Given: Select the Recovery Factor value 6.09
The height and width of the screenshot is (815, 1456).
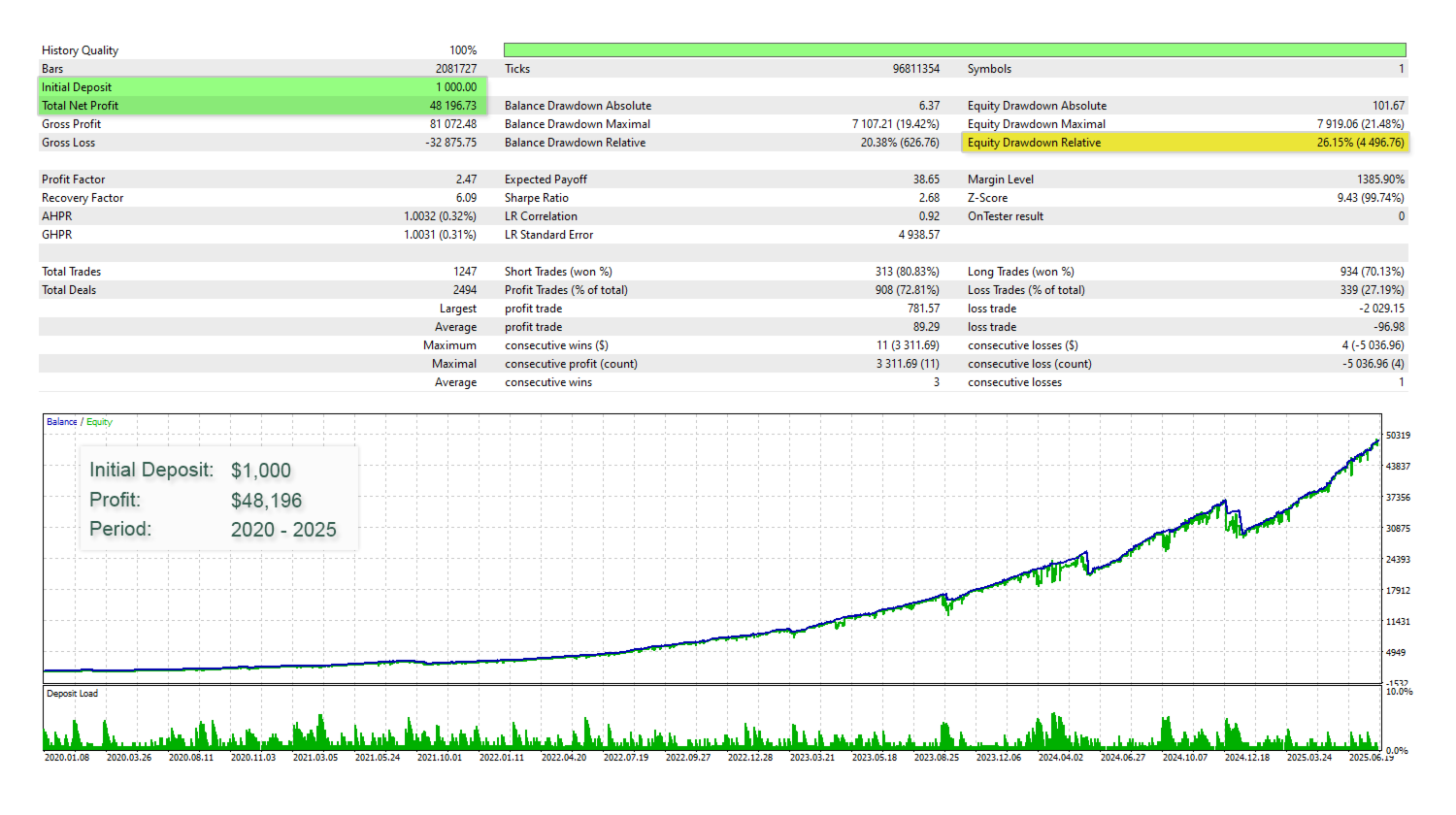Looking at the screenshot, I should pyautogui.click(x=466, y=198).
